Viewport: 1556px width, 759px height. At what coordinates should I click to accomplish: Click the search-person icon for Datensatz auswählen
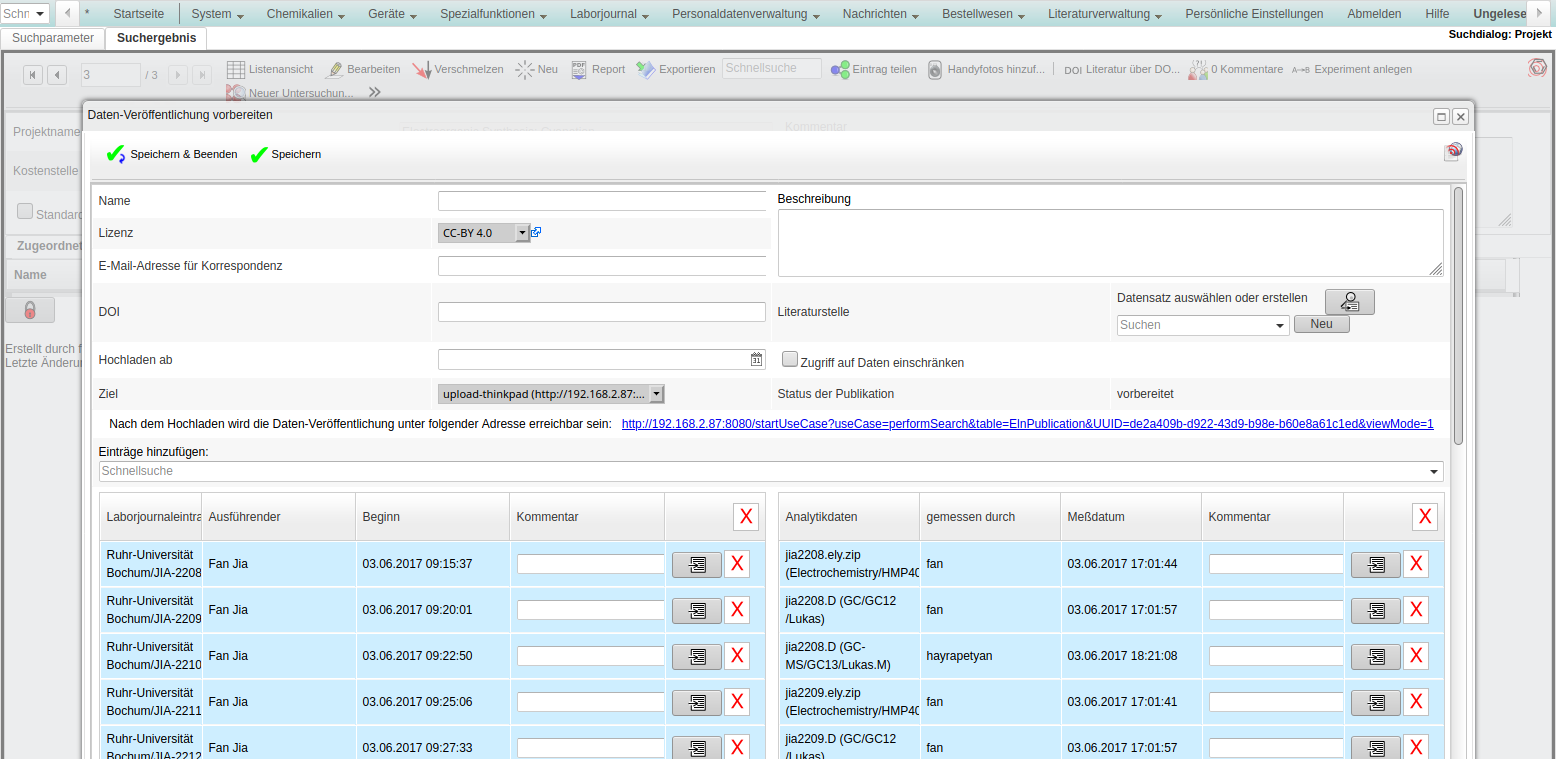(1349, 301)
